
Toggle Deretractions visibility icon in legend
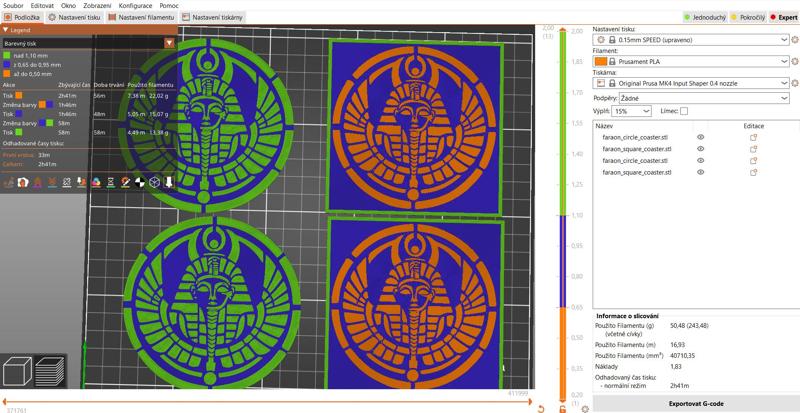pyautogui.click(x=52, y=182)
